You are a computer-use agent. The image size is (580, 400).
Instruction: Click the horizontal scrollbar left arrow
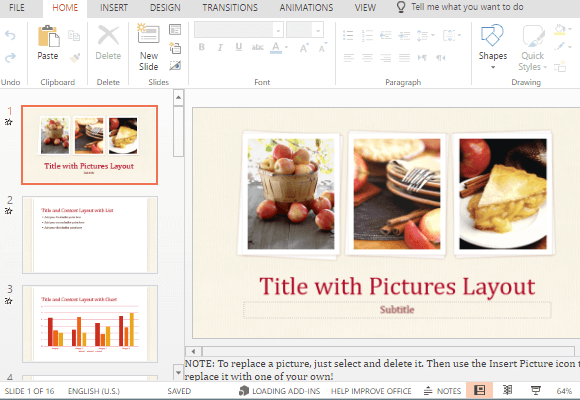coord(193,351)
